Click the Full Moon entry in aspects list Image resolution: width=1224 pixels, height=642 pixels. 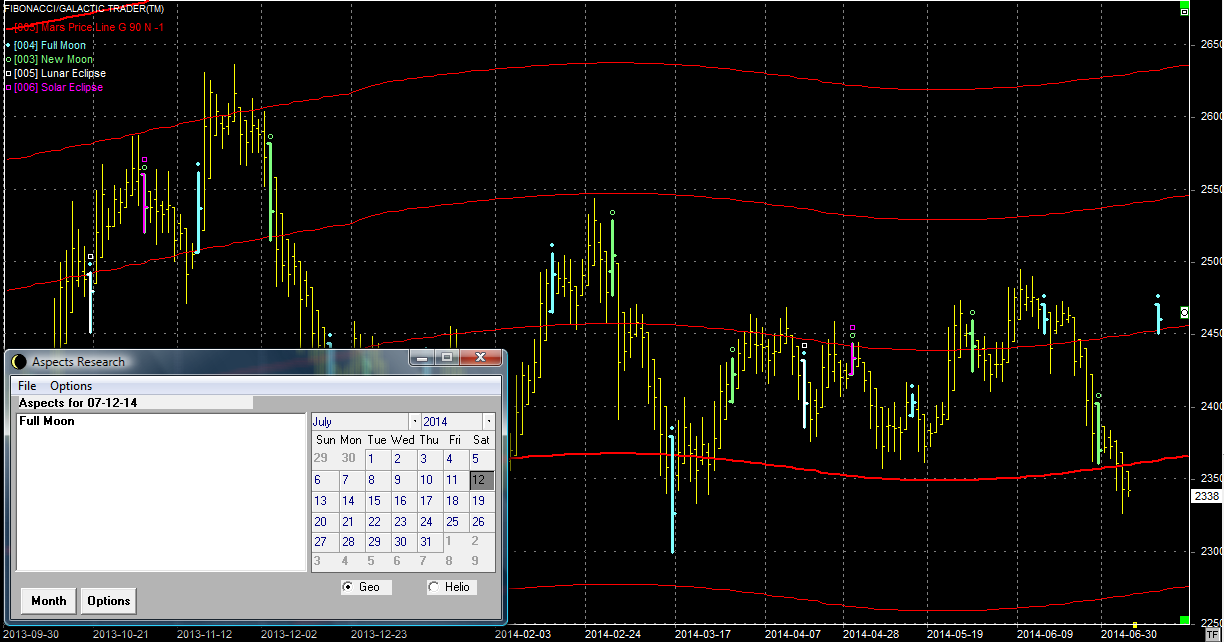tap(47, 422)
